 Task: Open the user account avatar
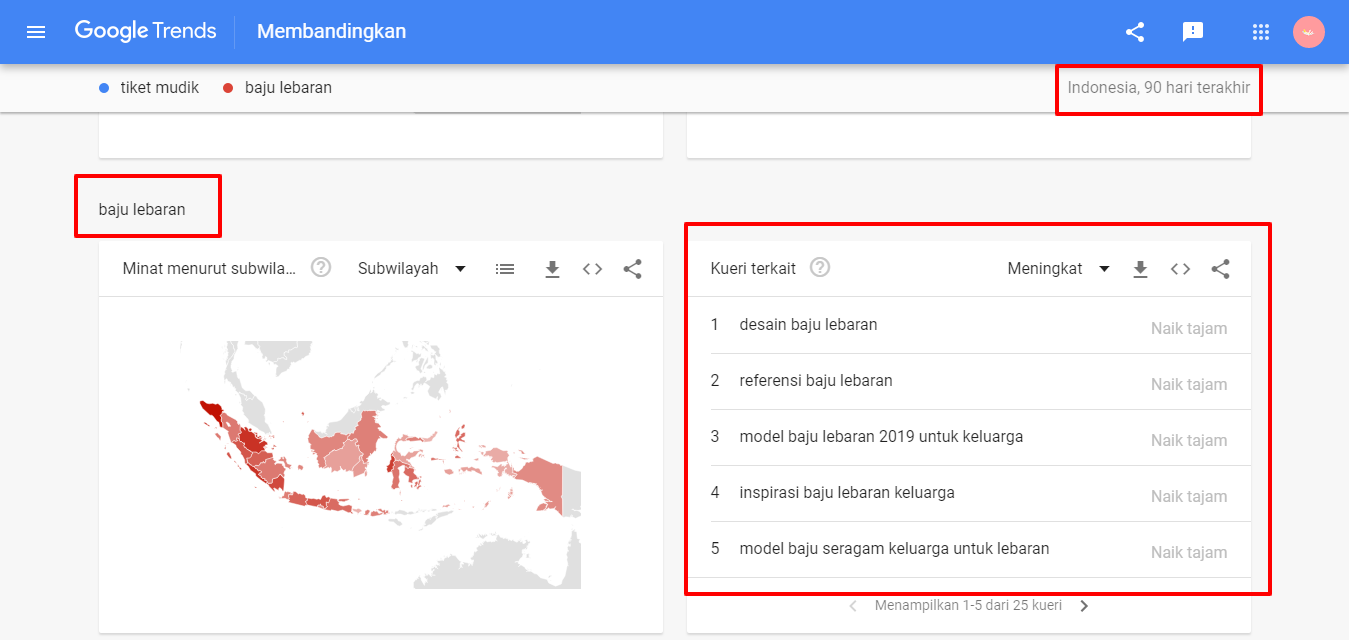(x=1308, y=32)
